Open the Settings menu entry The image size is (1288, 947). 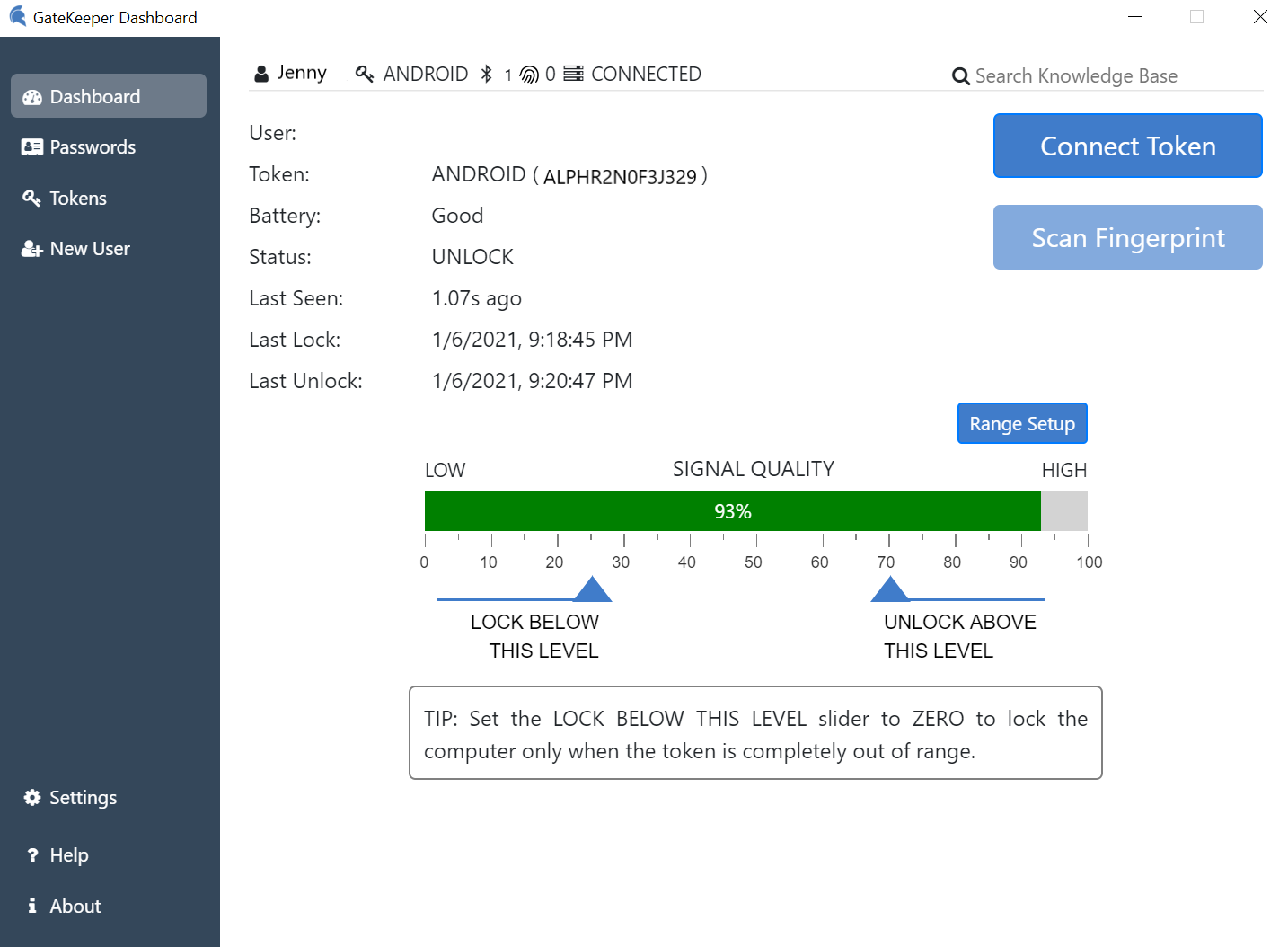82,797
